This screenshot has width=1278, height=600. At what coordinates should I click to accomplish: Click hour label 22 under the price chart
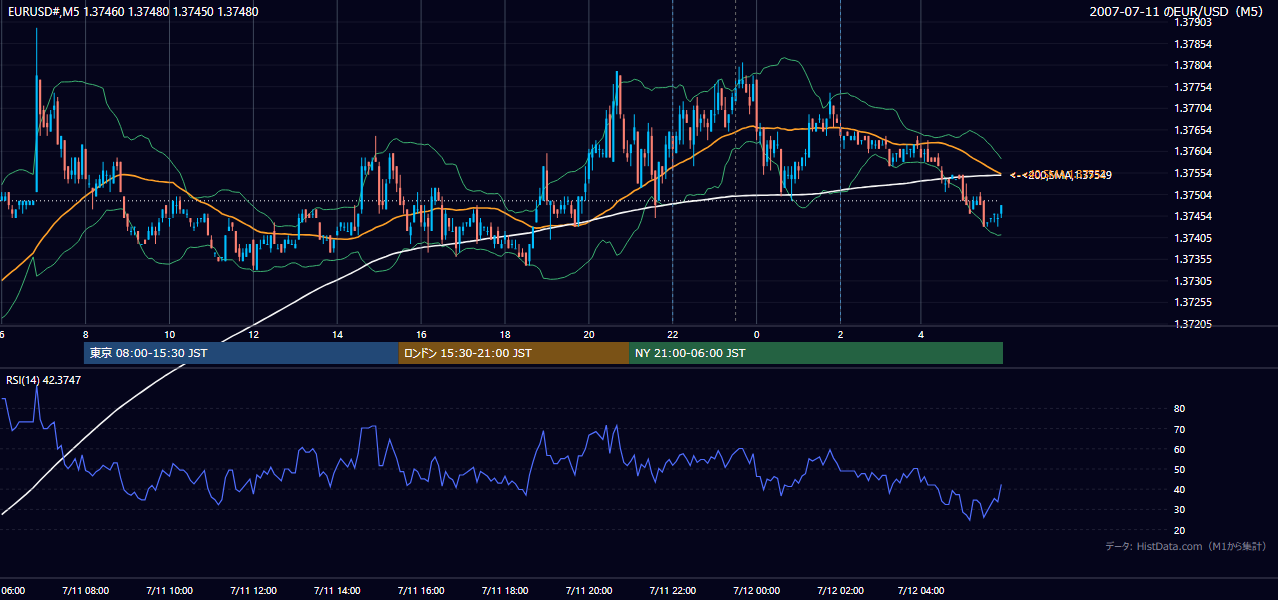673,334
